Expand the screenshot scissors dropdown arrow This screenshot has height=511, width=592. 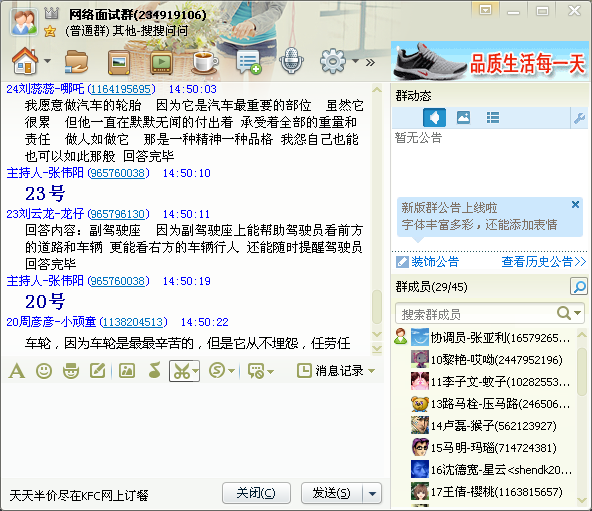(195, 371)
